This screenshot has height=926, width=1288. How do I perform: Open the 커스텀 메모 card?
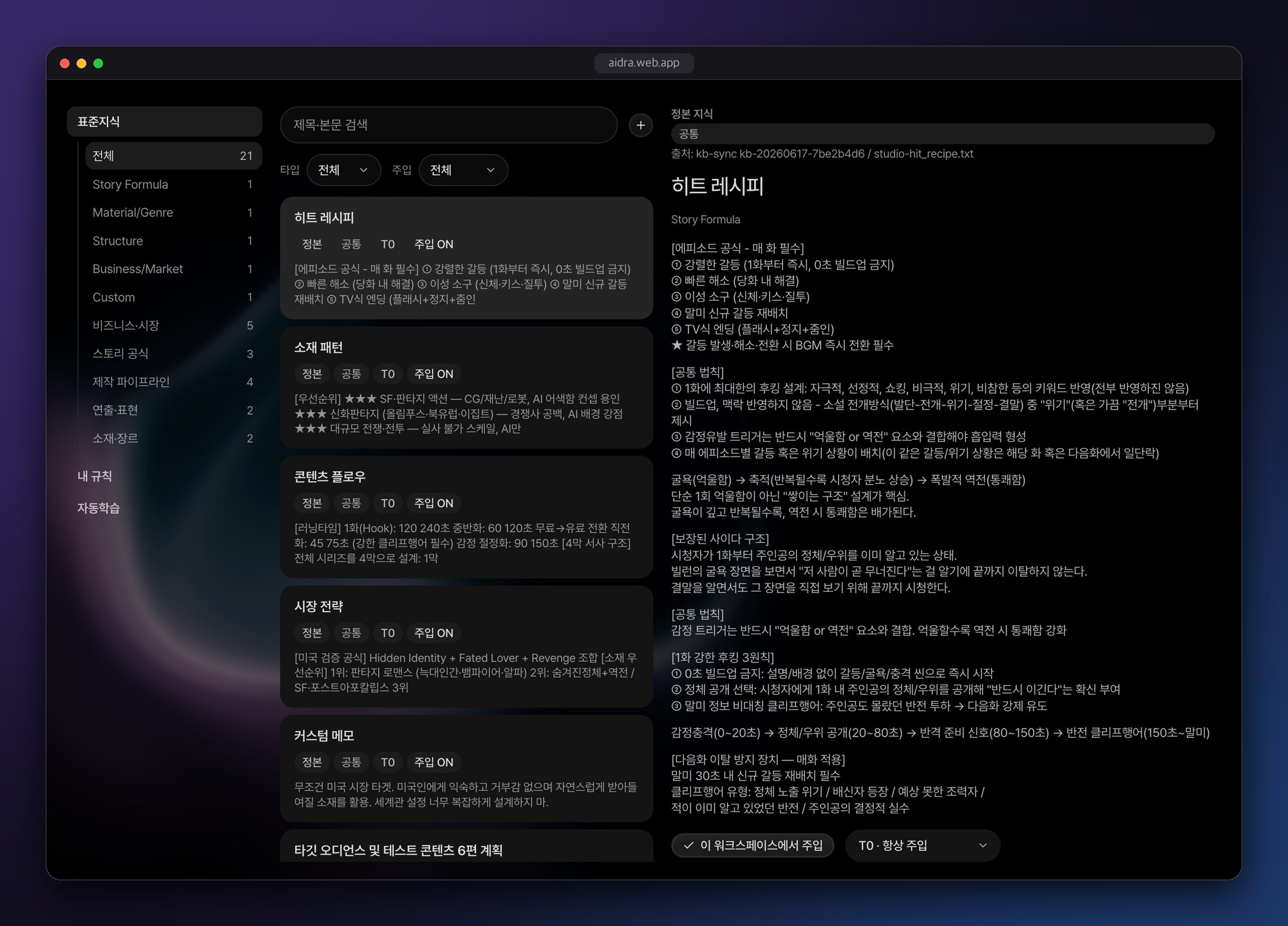[x=466, y=768]
